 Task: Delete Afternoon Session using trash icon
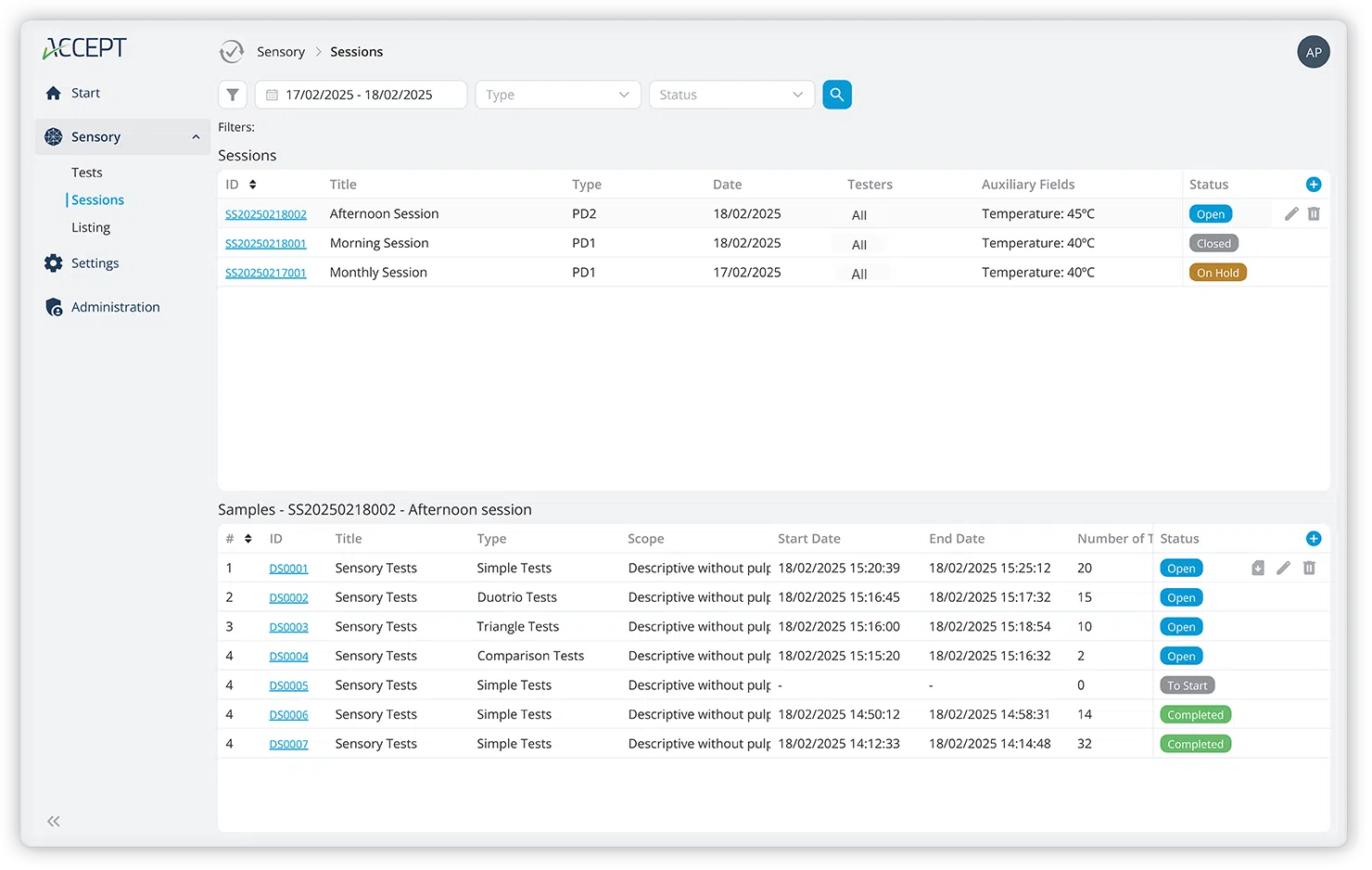point(1314,214)
